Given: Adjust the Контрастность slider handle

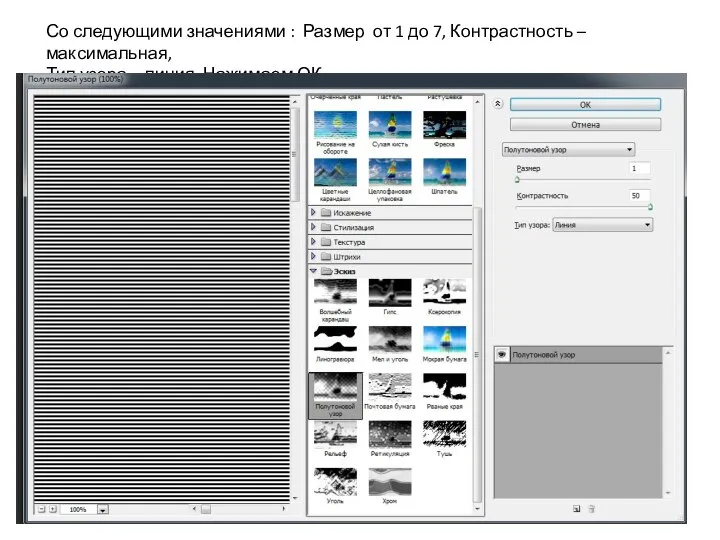Looking at the screenshot, I should [x=650, y=207].
